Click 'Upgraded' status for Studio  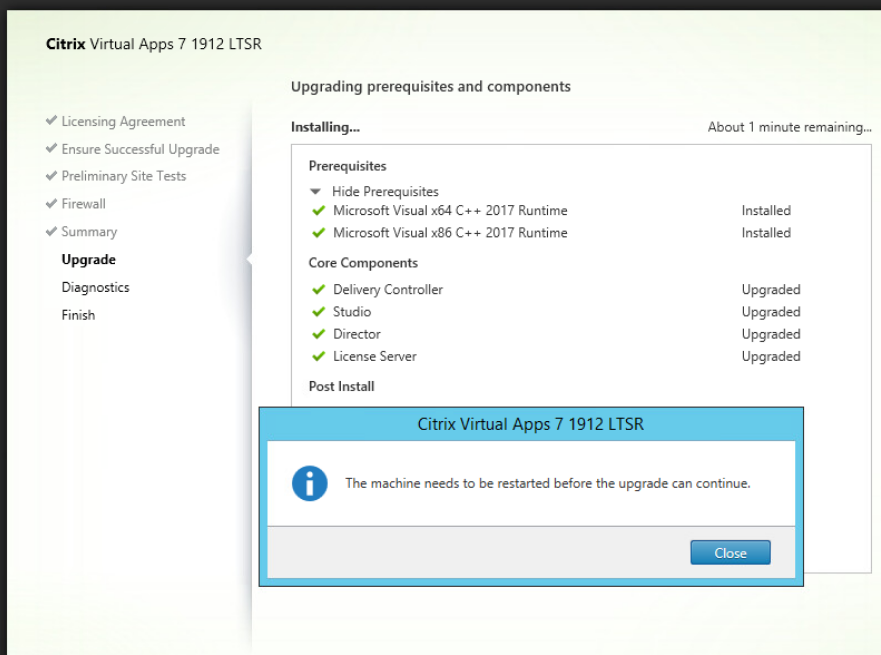point(771,312)
